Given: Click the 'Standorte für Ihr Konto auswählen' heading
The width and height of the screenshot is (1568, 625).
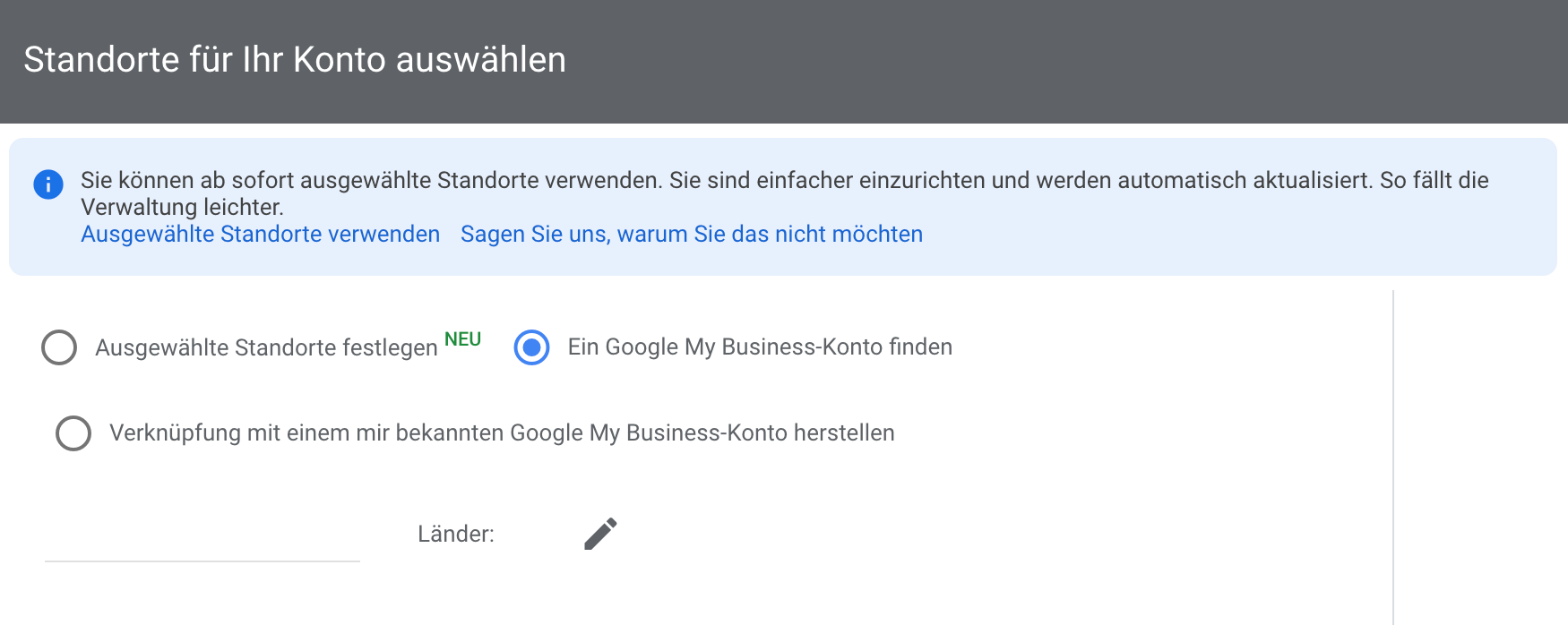Looking at the screenshot, I should click(x=295, y=60).
